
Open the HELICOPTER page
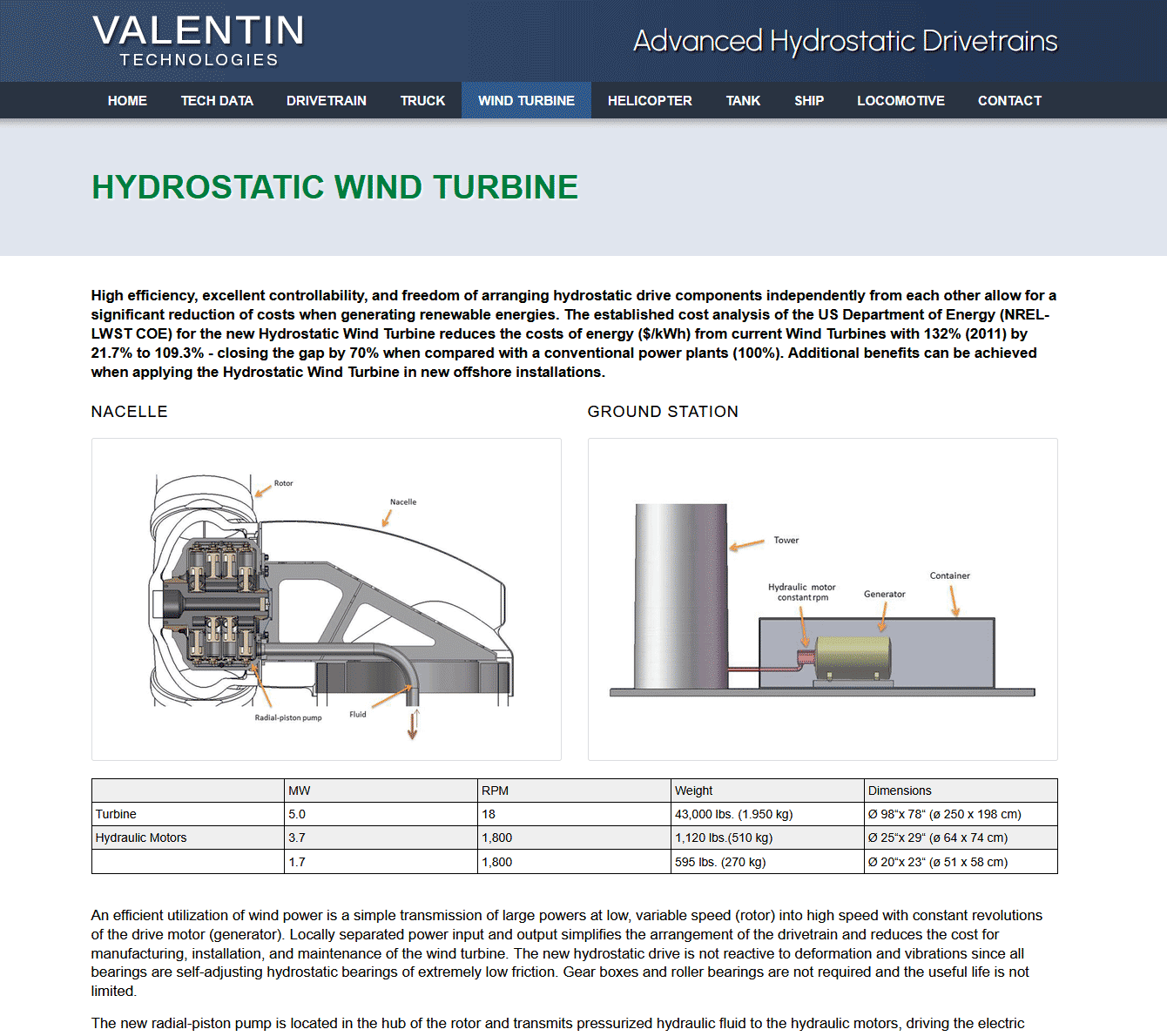pyautogui.click(x=650, y=100)
